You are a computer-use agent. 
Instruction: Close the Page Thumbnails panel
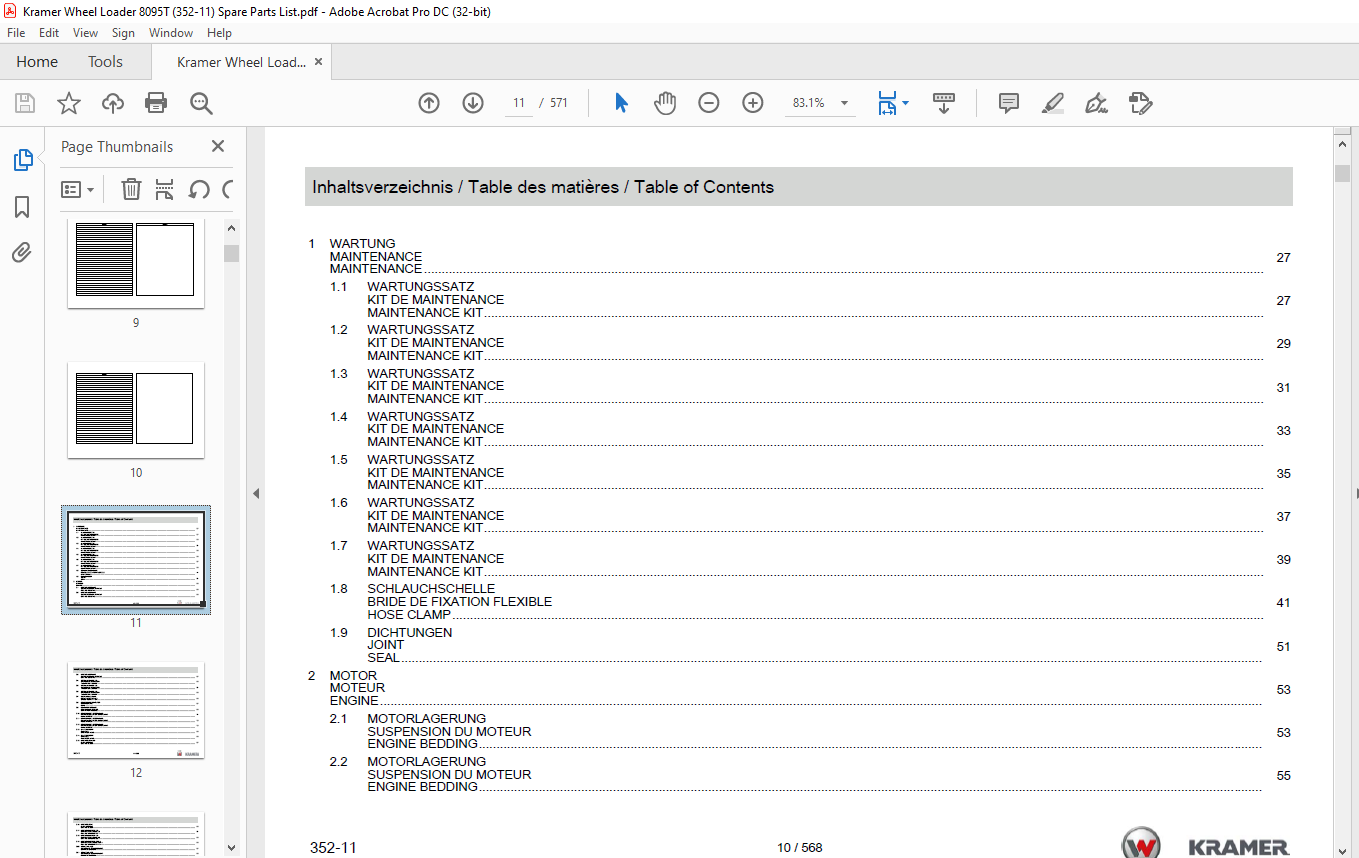[x=218, y=146]
